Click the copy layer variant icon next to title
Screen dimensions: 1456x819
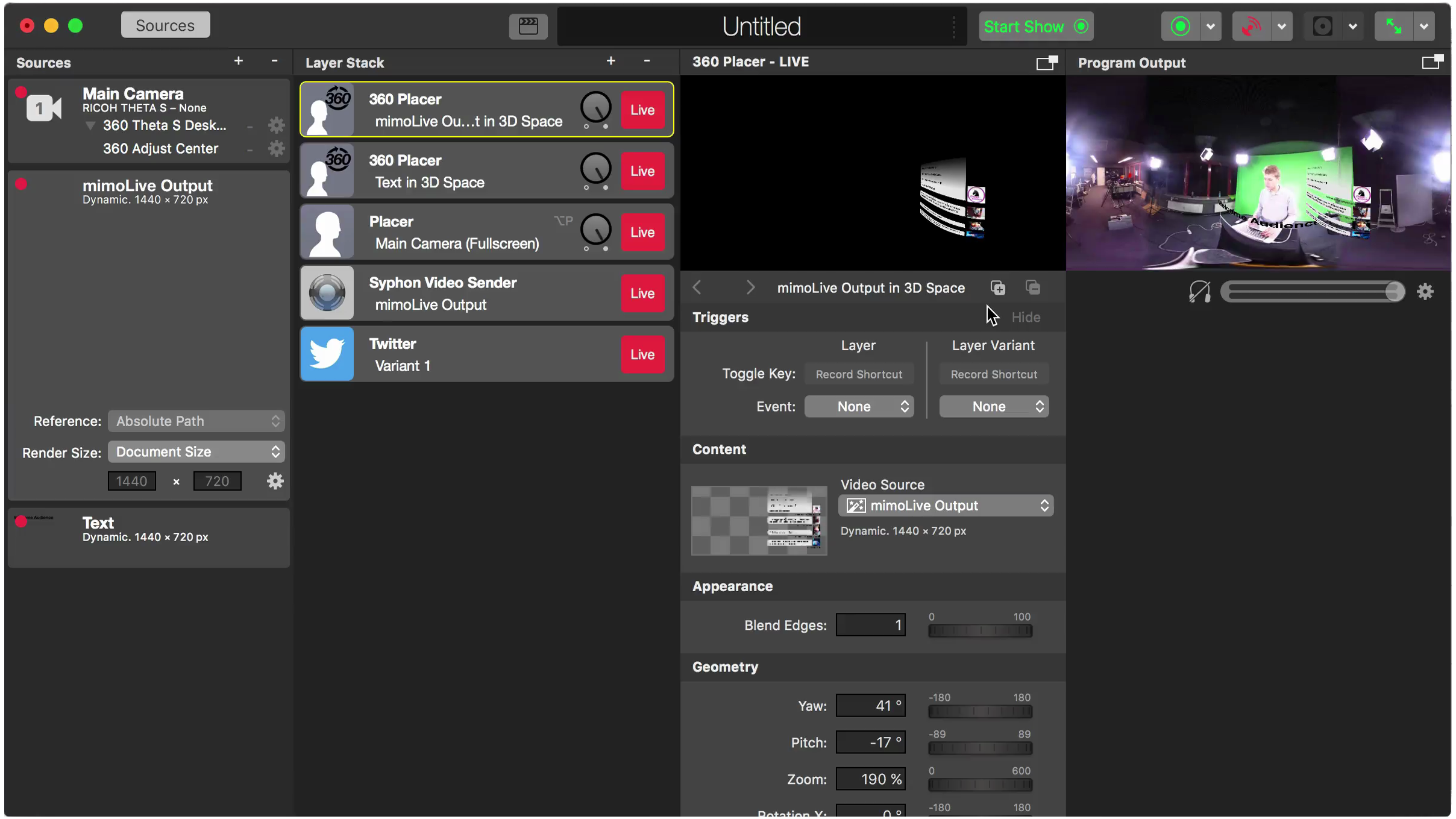[x=997, y=289]
